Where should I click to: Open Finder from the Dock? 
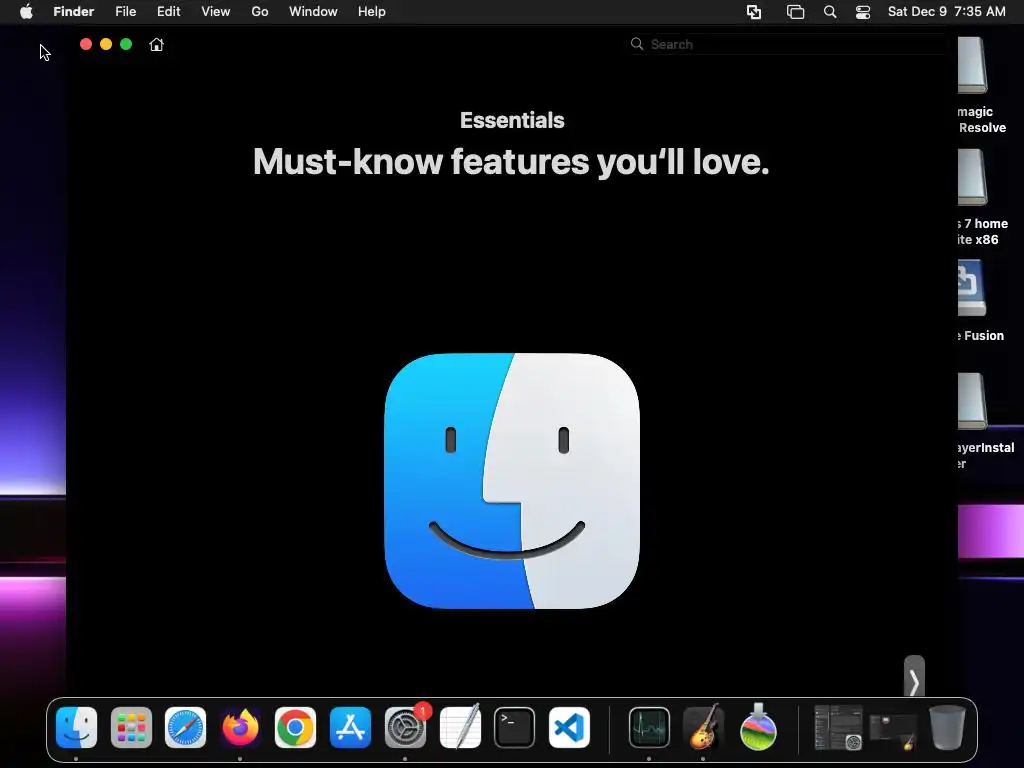point(76,728)
